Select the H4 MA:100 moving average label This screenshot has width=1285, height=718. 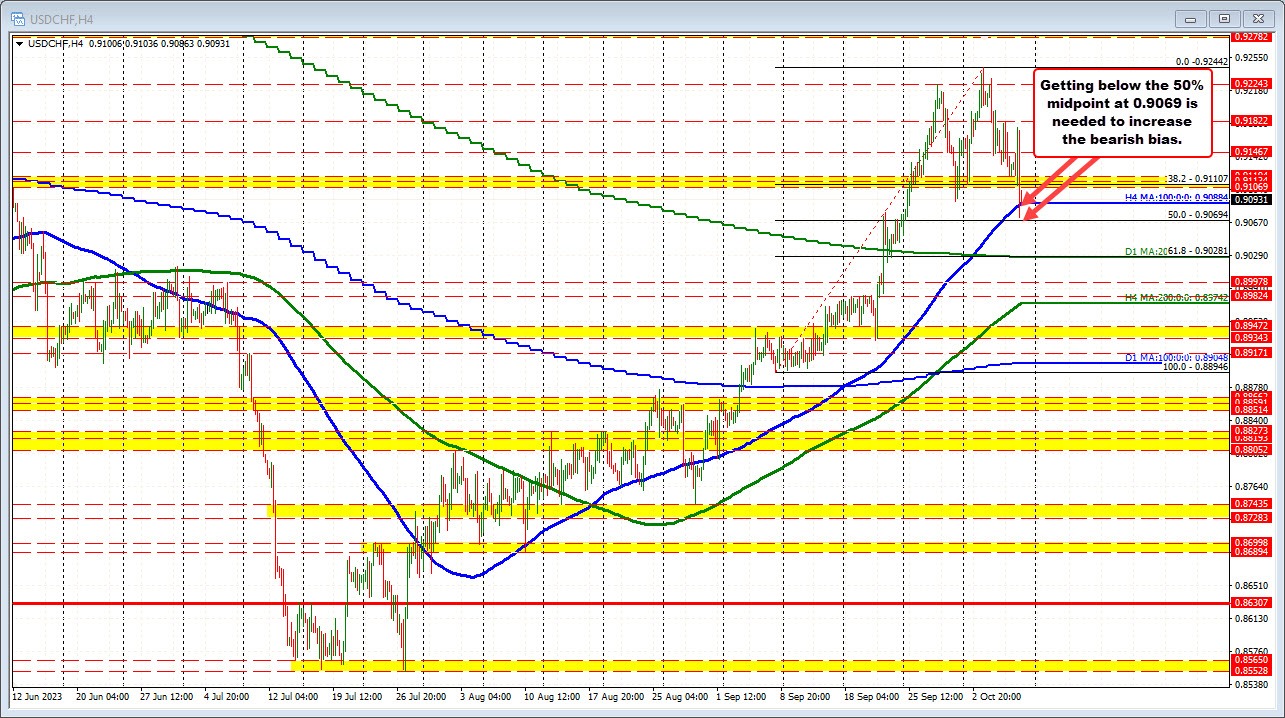pos(1175,198)
